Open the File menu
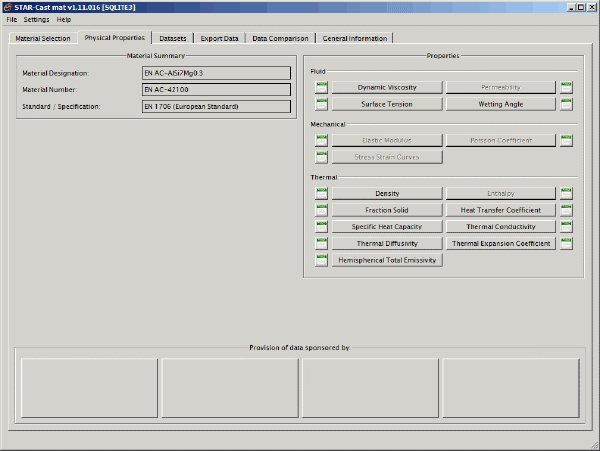This screenshot has width=600, height=451. click(x=11, y=19)
